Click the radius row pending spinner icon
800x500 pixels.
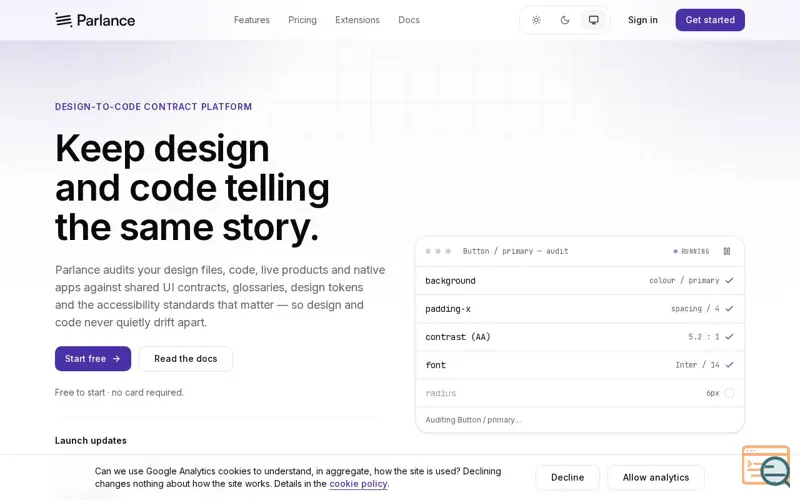pos(729,393)
